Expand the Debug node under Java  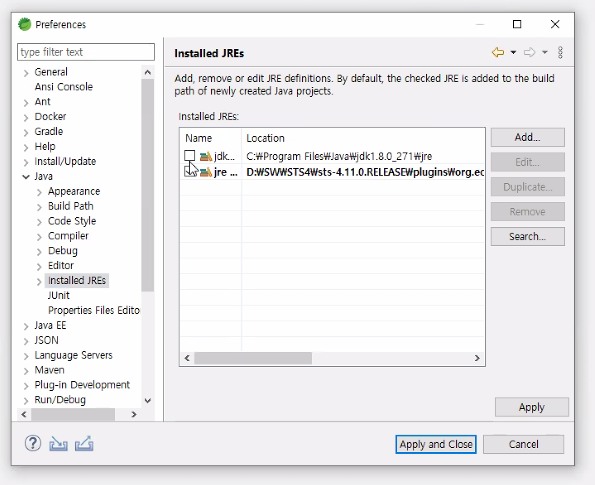tap(39, 252)
